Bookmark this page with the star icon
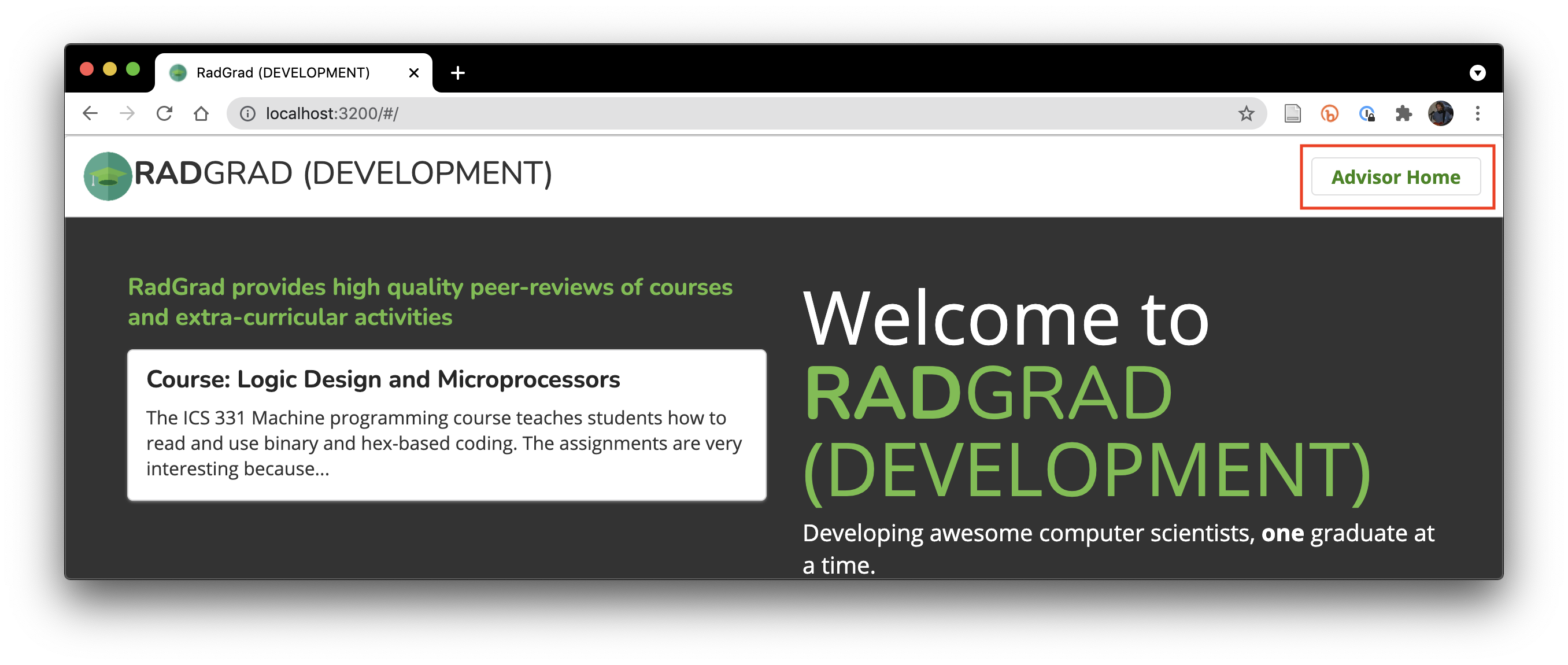 click(x=1246, y=113)
